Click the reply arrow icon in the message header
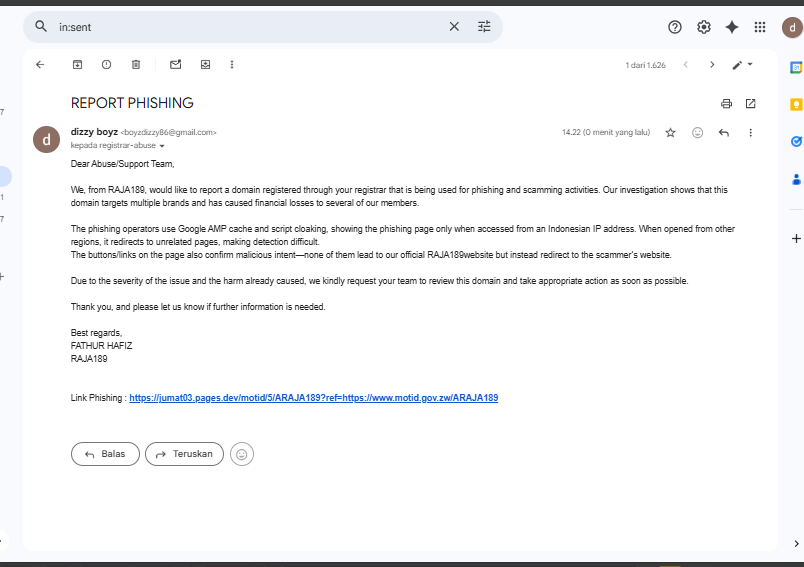Screen dimensions: 804x567 click(723, 133)
